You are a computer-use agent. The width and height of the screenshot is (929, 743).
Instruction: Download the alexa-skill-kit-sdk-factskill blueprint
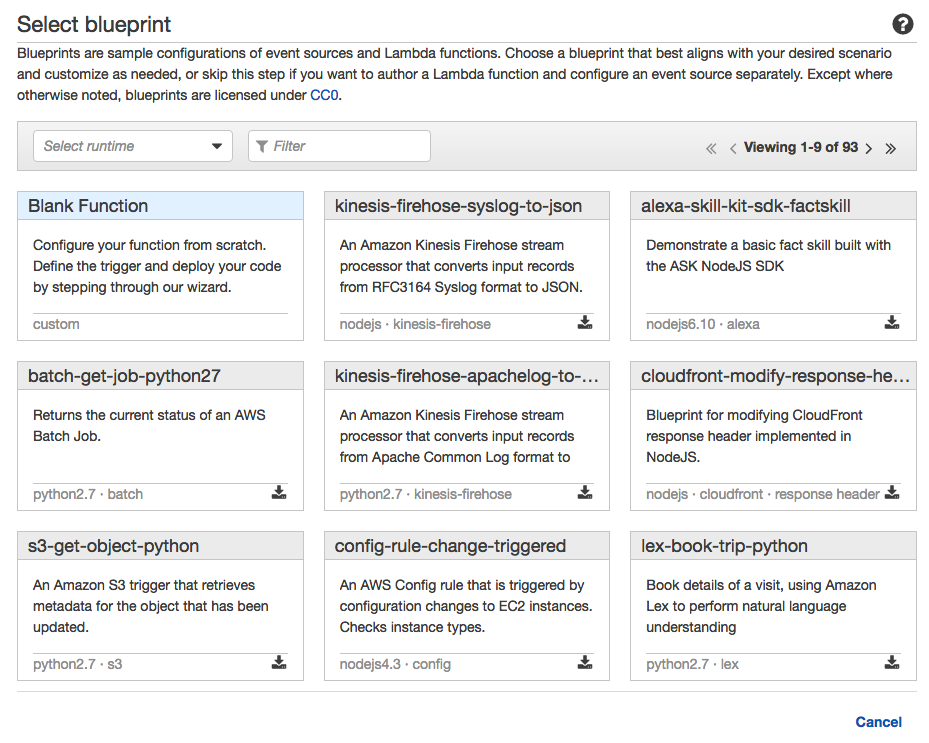point(892,322)
